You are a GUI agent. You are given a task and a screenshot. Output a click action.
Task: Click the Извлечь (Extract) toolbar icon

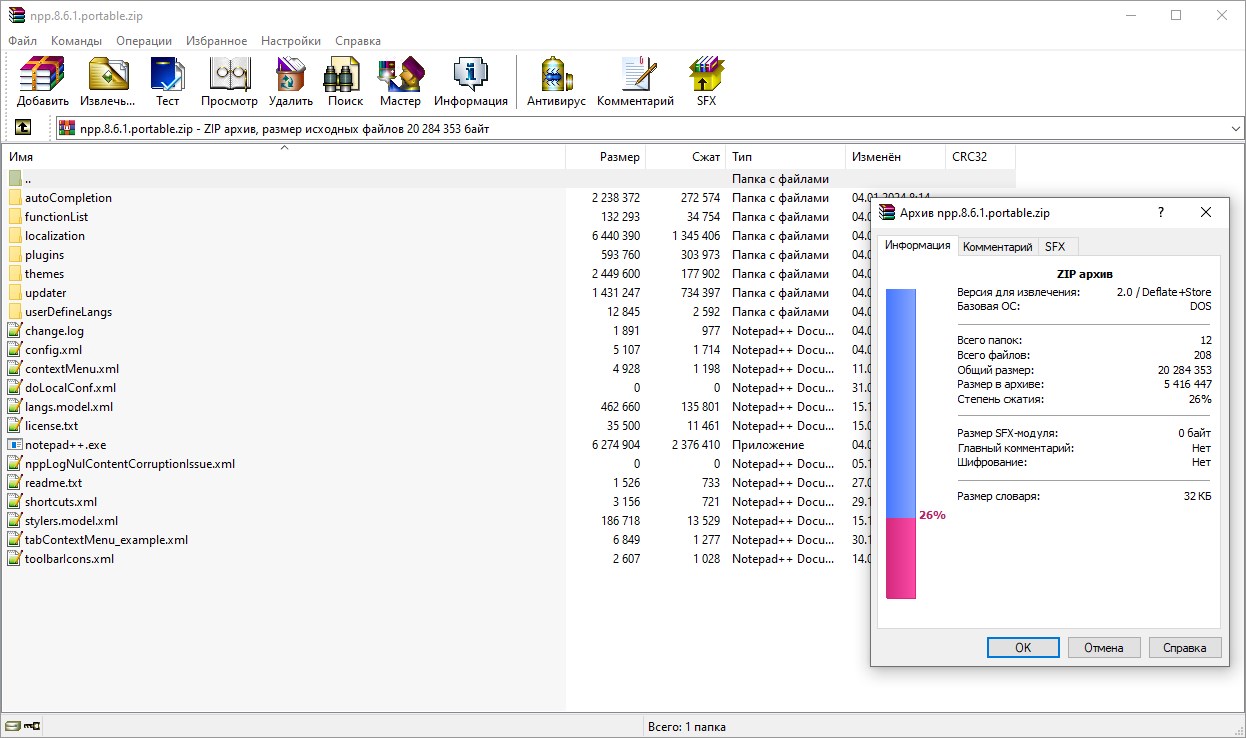pyautogui.click(x=108, y=81)
